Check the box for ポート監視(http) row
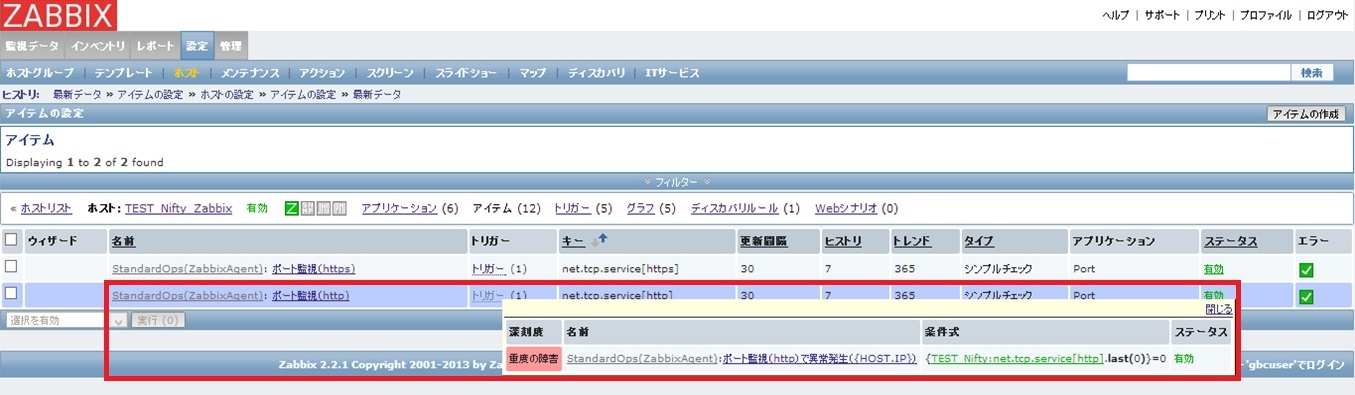This screenshot has height=395, width=1355. click(x=11, y=293)
